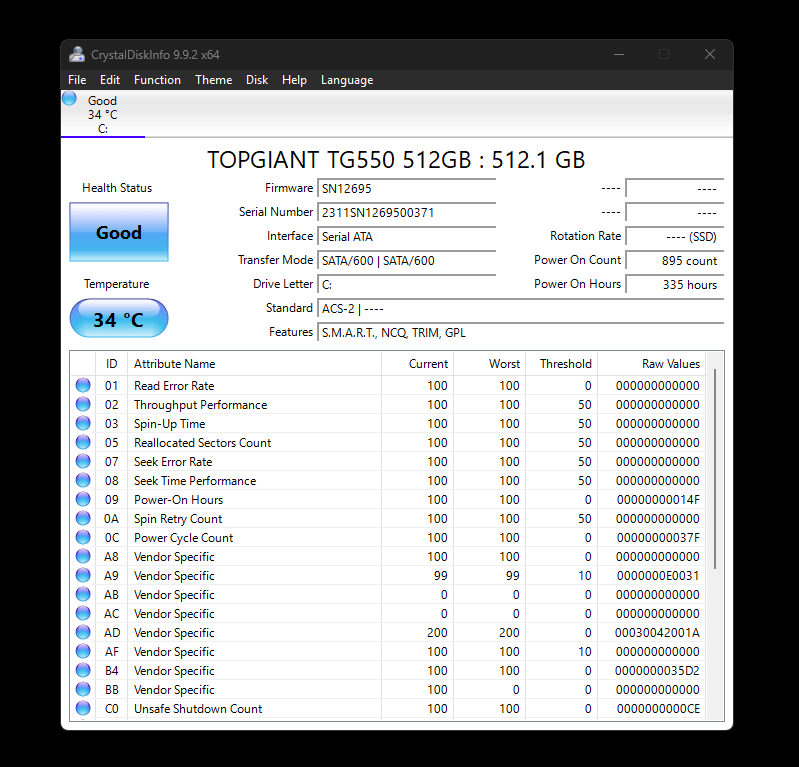Viewport: 799px width, 767px height.
Task: Click raw value 0000000E0031
Action: click(658, 576)
